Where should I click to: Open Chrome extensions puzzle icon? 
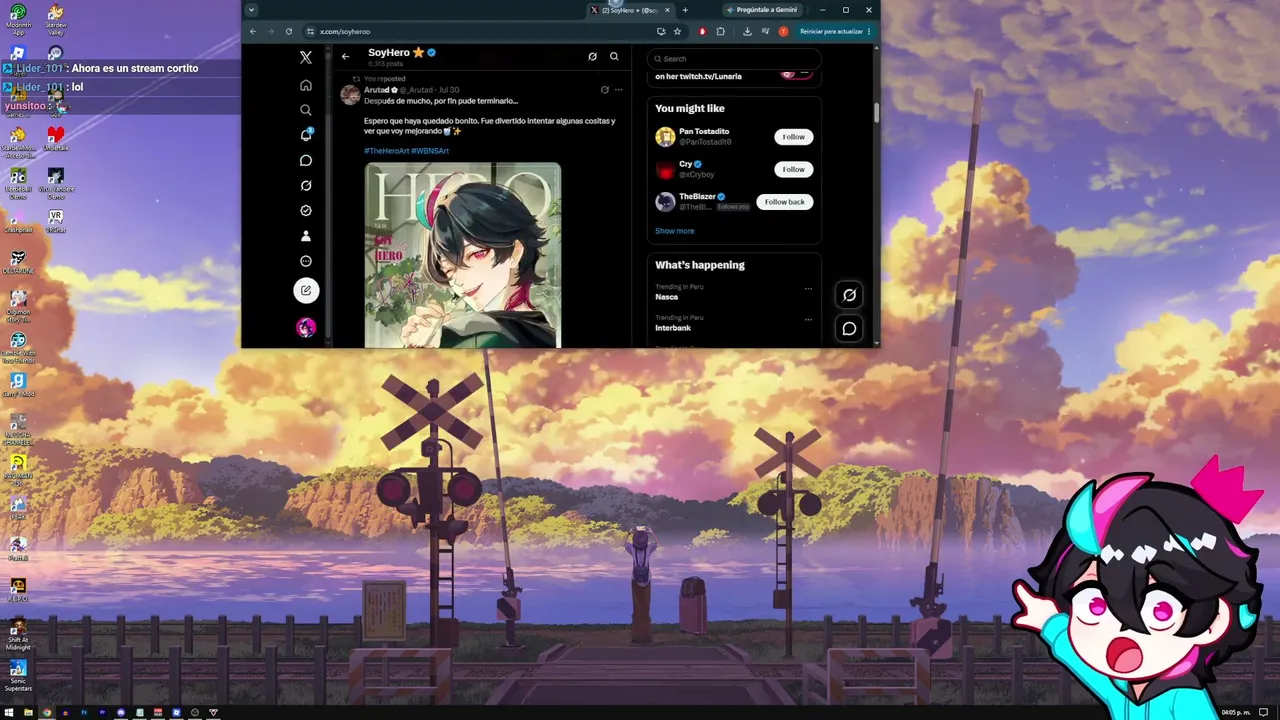720,31
